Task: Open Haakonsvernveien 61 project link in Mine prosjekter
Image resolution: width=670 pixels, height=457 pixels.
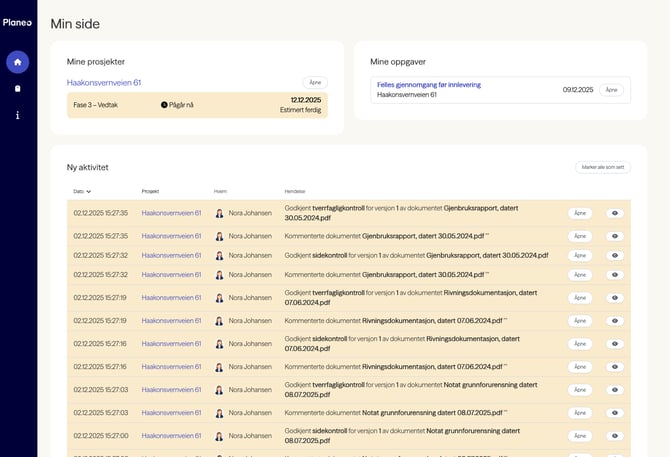Action: [x=104, y=83]
